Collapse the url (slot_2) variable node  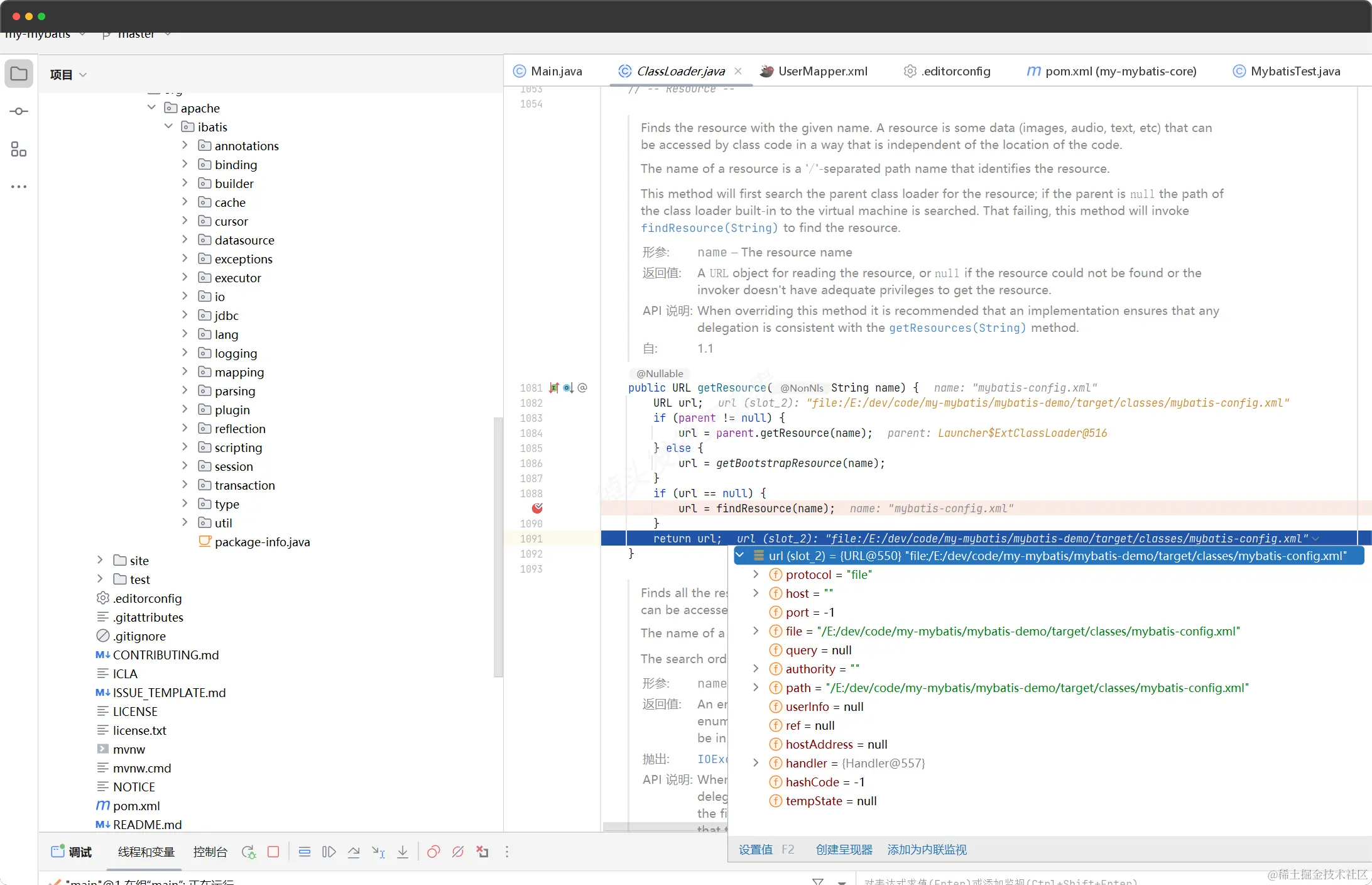click(740, 556)
